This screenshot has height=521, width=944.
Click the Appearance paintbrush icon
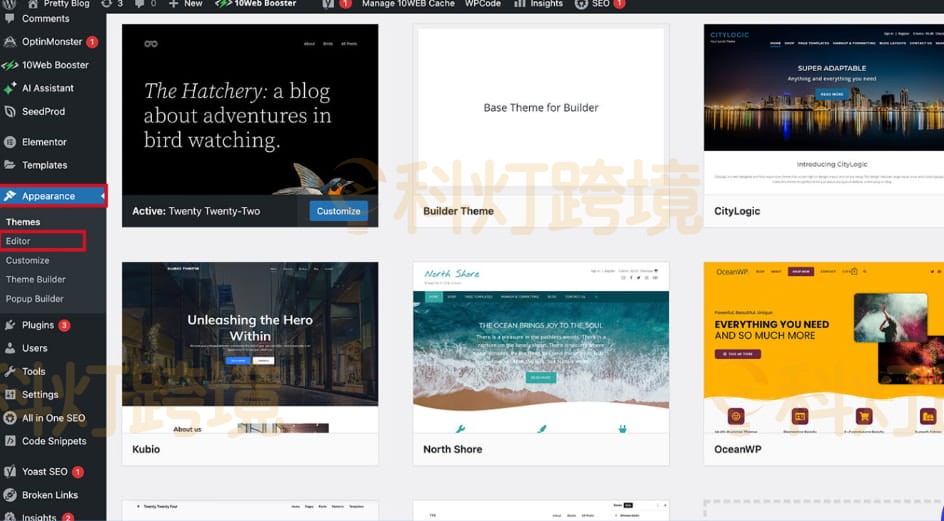[x=10, y=196]
